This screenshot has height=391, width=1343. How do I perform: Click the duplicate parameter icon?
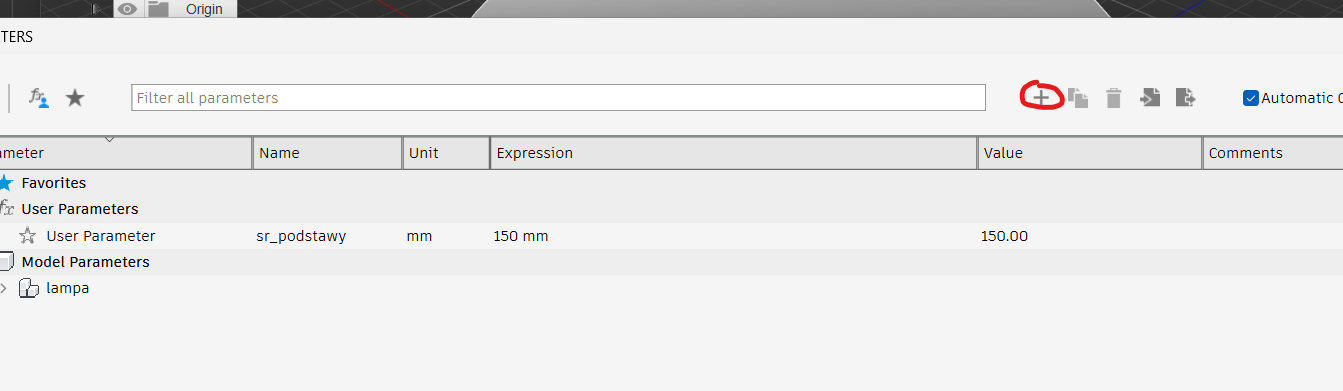1078,98
